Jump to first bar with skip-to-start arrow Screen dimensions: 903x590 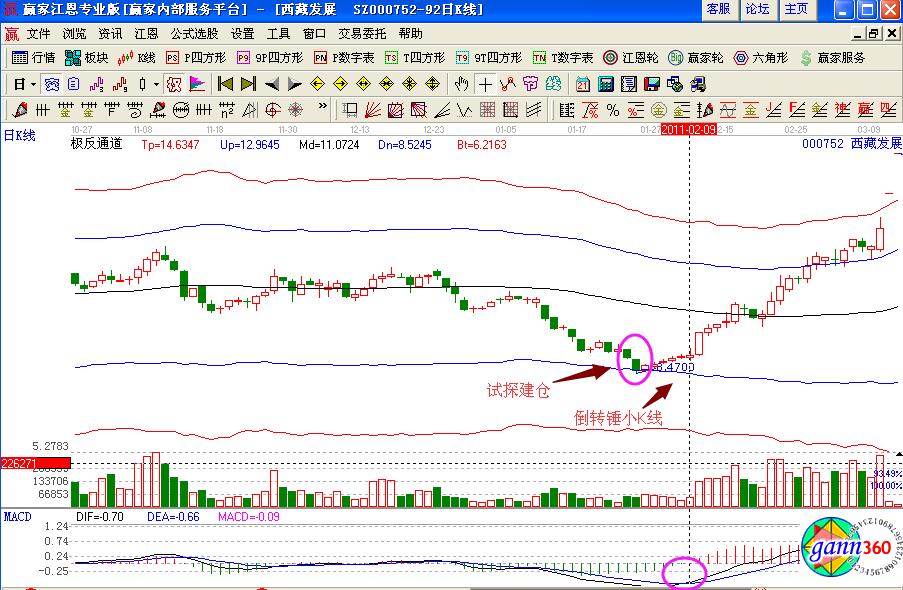tap(226, 84)
